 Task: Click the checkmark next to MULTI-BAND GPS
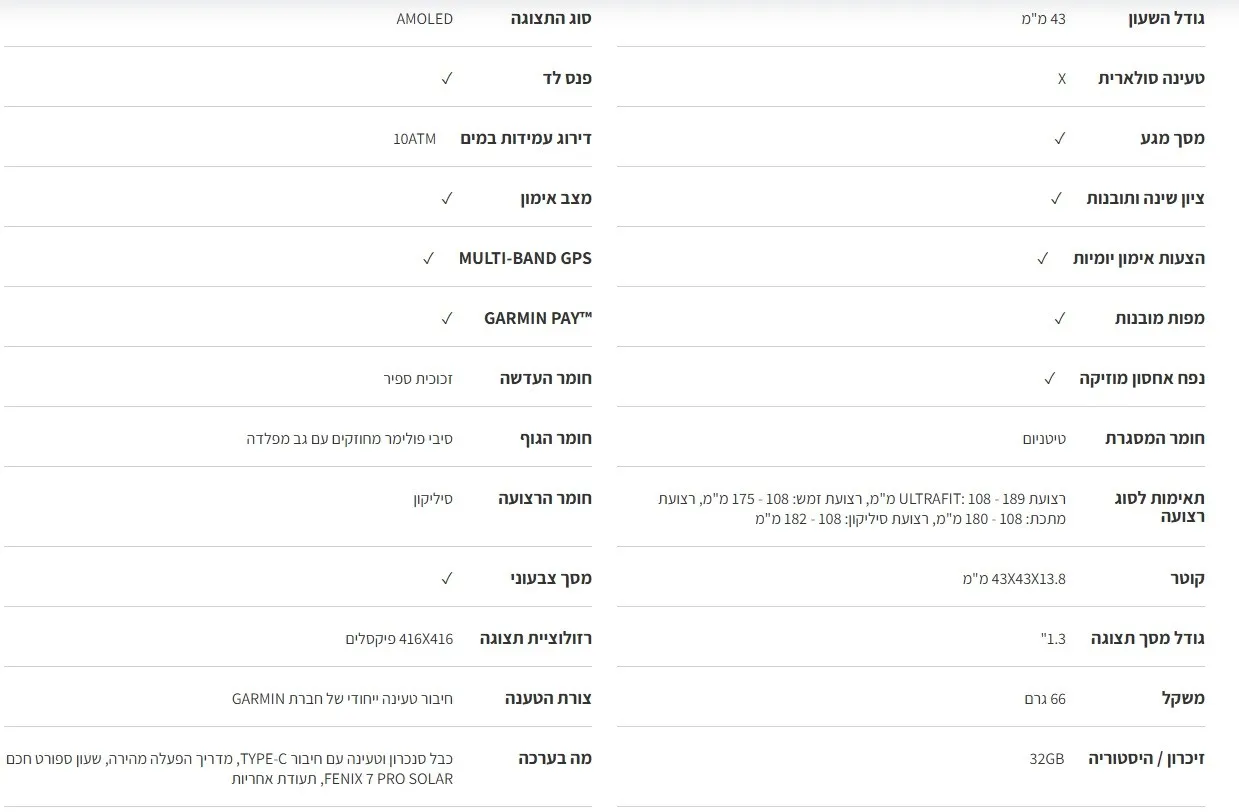428,258
